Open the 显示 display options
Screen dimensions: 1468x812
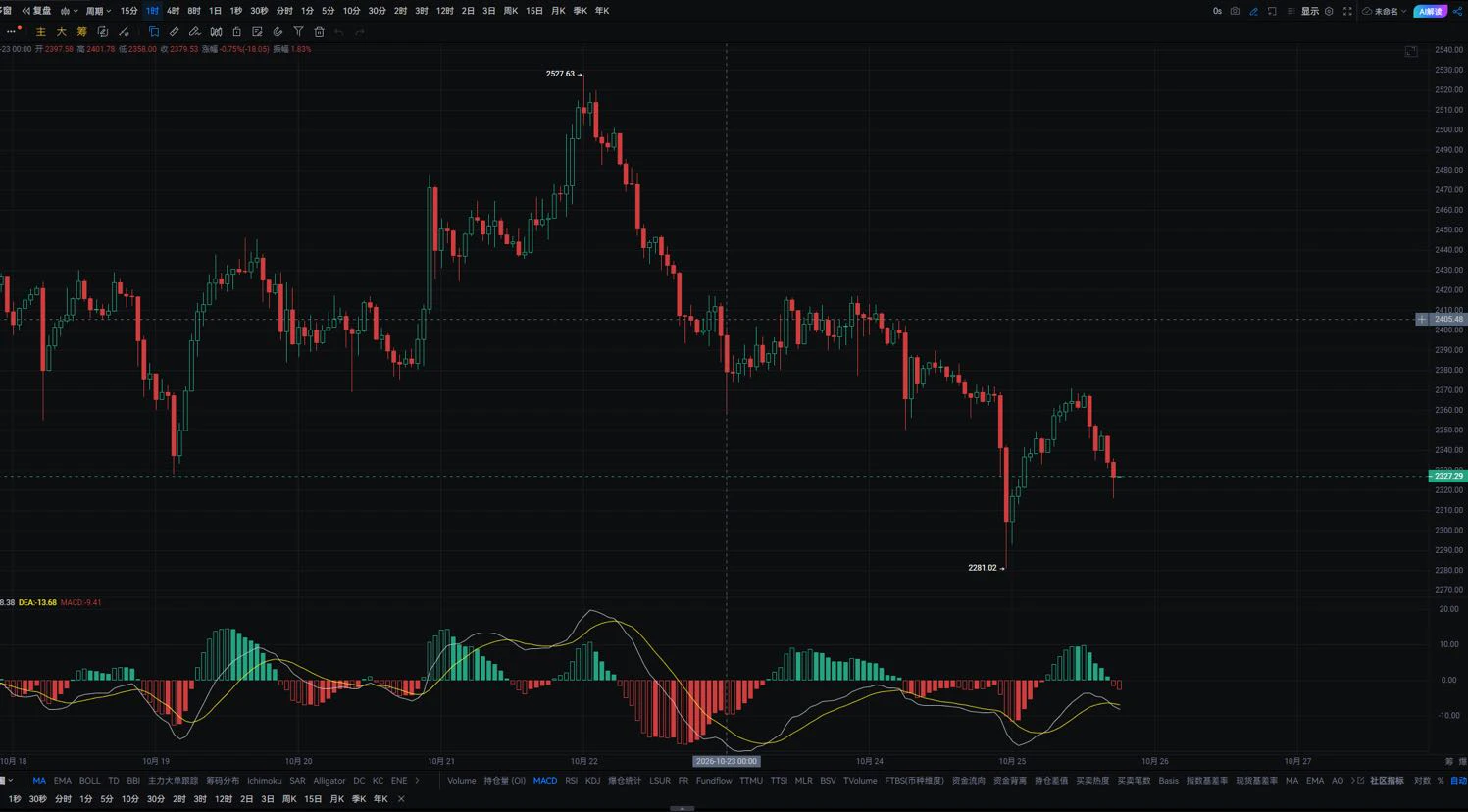[1310, 11]
